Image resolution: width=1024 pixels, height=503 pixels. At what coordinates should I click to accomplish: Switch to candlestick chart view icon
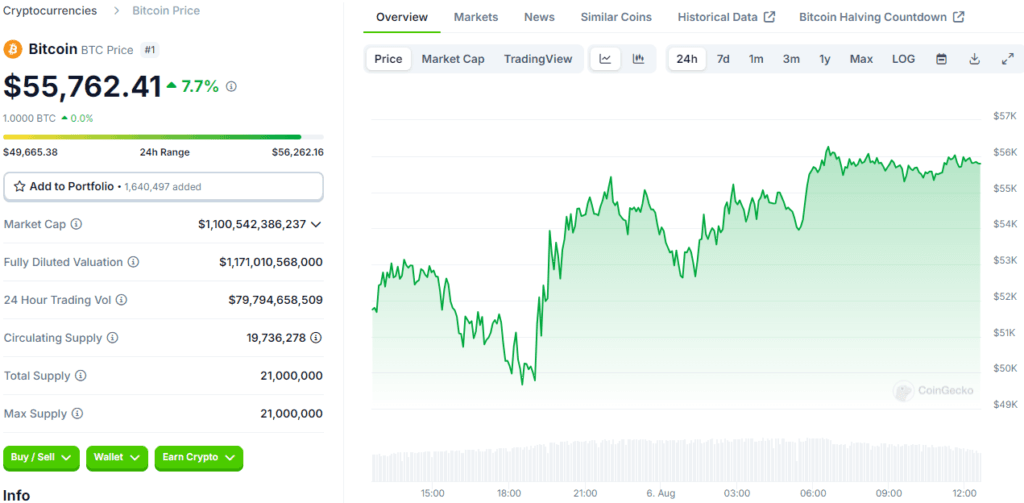638,59
